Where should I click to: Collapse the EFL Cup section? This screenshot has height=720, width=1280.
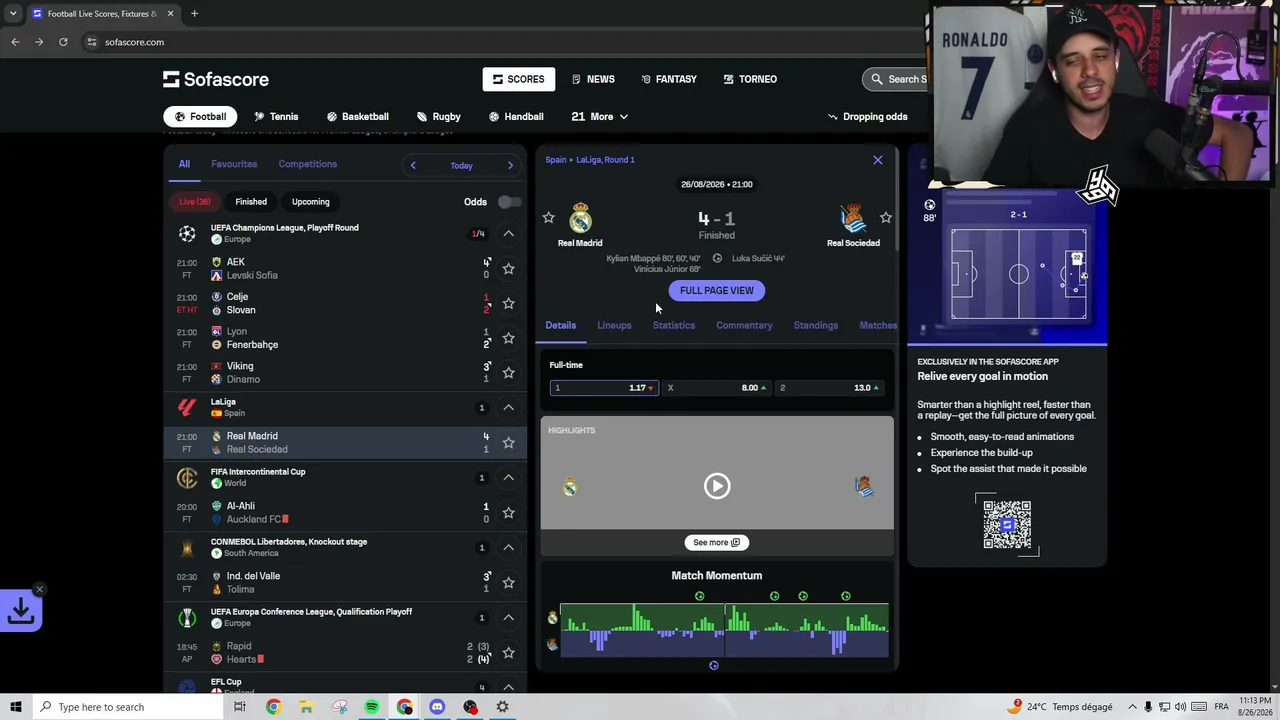[x=508, y=687]
